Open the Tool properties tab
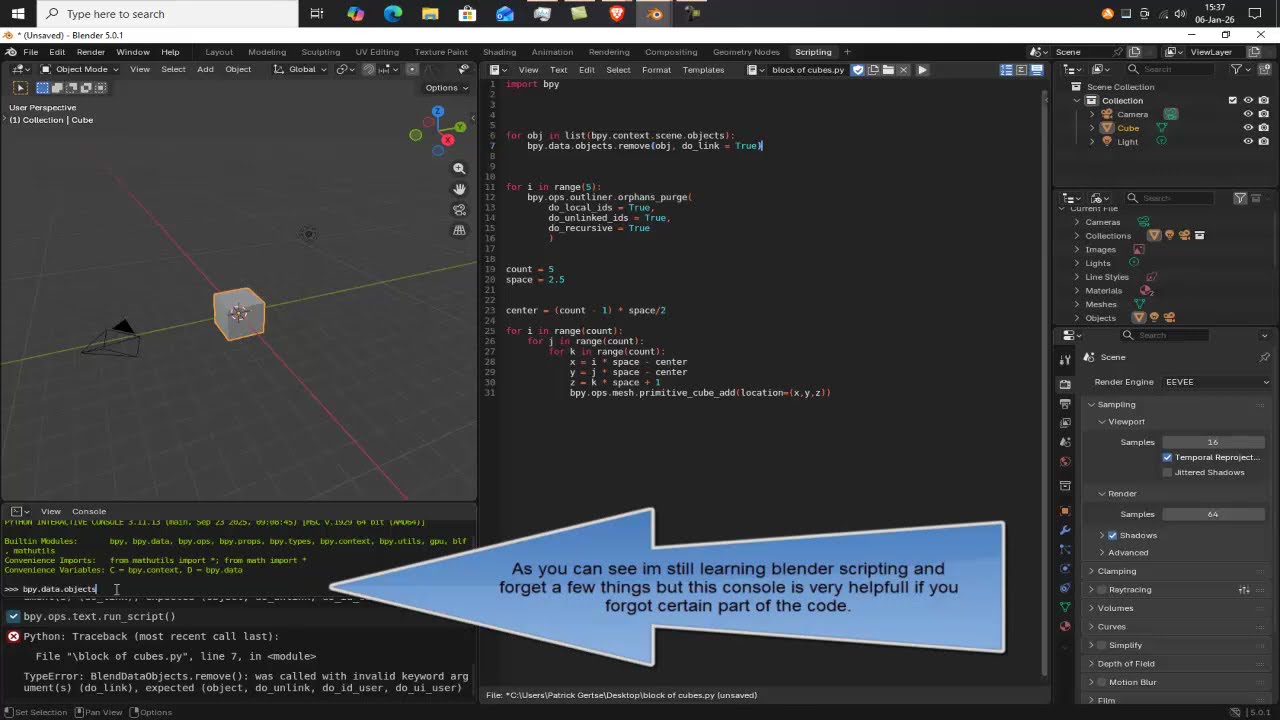The width and height of the screenshot is (1280, 720). coord(1065,358)
